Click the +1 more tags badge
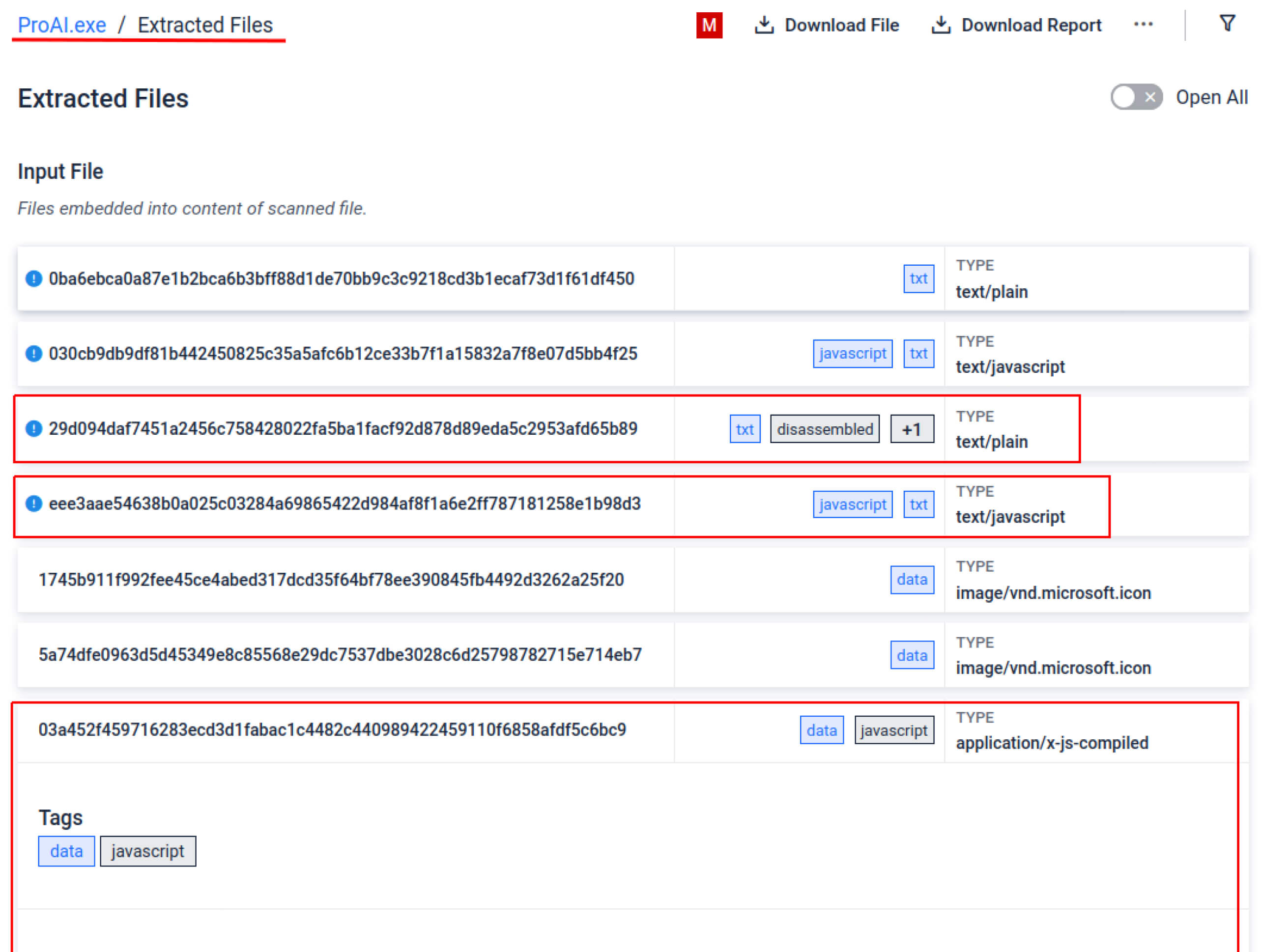The width and height of the screenshot is (1262, 952). pos(911,429)
